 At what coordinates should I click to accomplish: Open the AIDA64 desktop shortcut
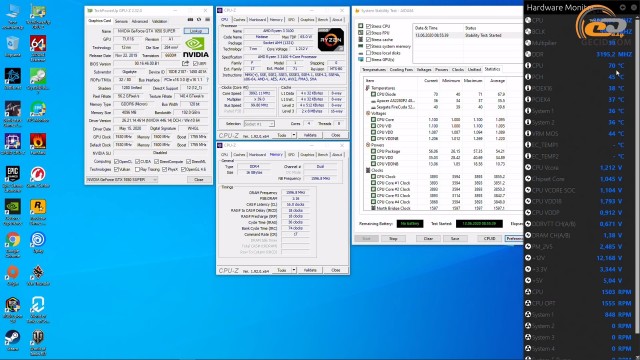coord(38,48)
